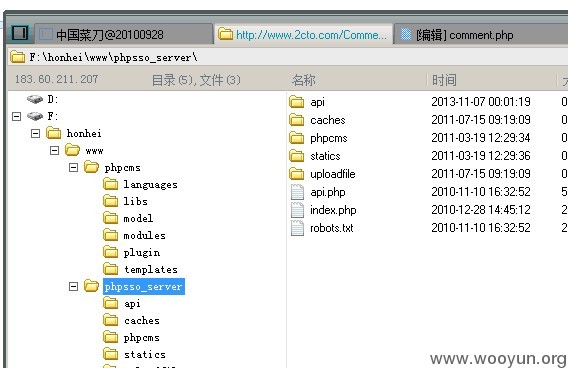This screenshot has height=368, width=568.
Task: Select caches folder in the tree
Action: pyautogui.click(x=142, y=321)
